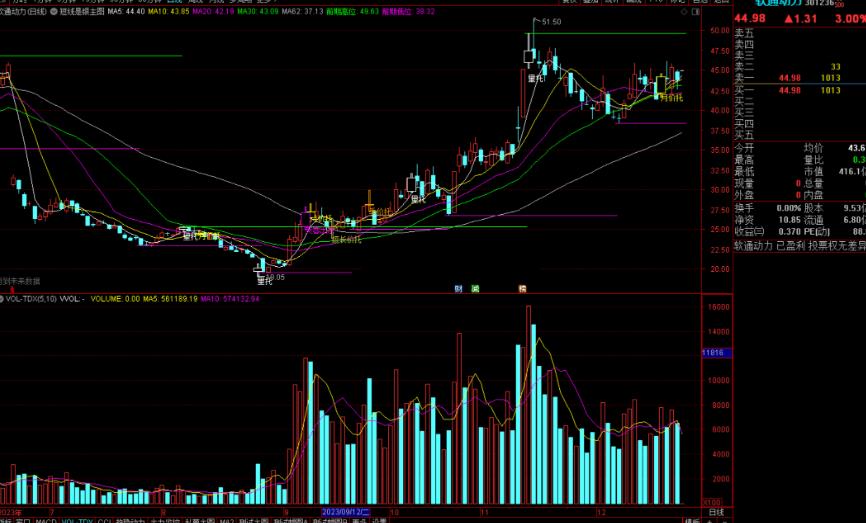Switch to the MACD indicator tab
This screenshot has height=523, width=866.
point(46,521)
